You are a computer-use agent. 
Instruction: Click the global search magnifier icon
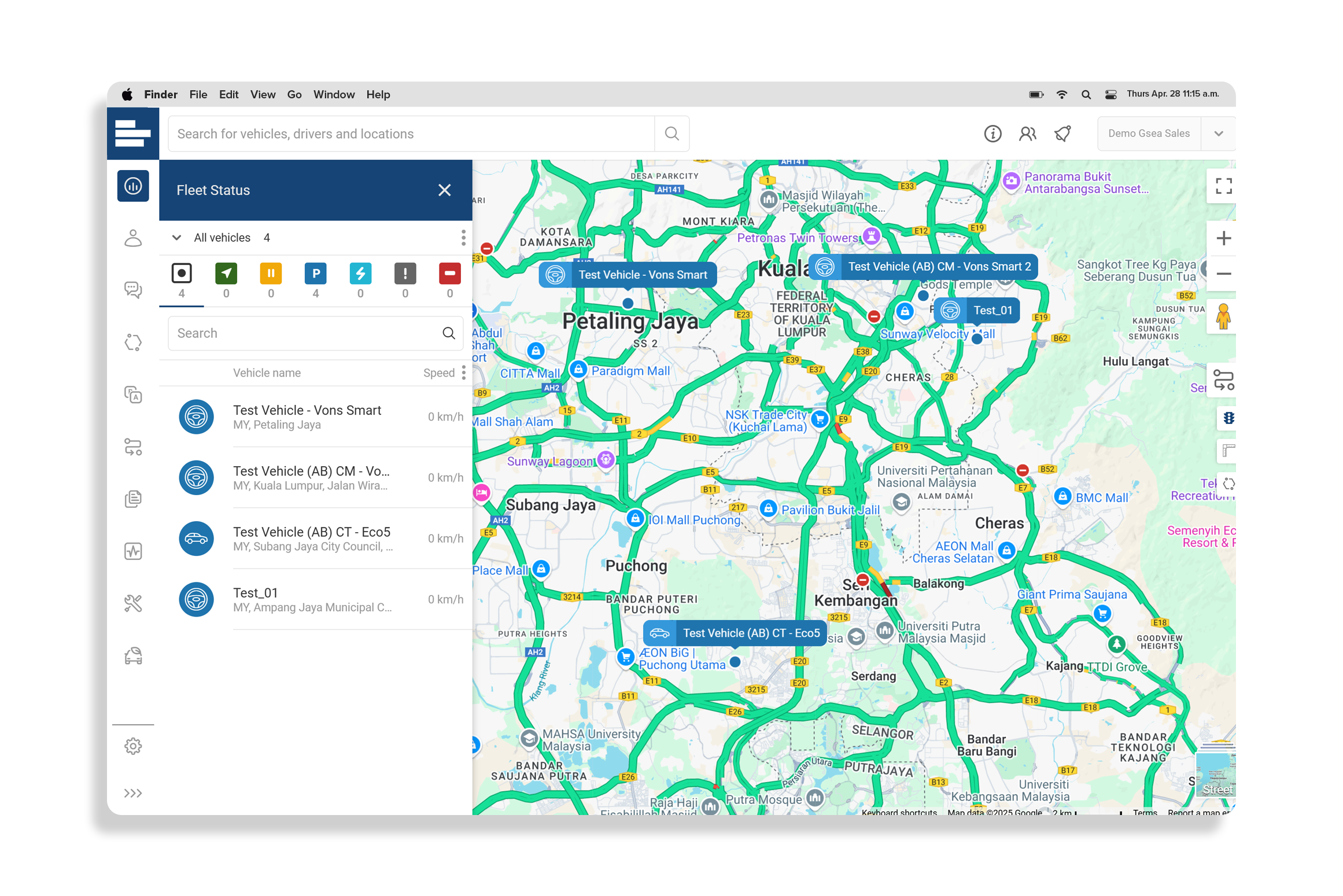point(671,134)
